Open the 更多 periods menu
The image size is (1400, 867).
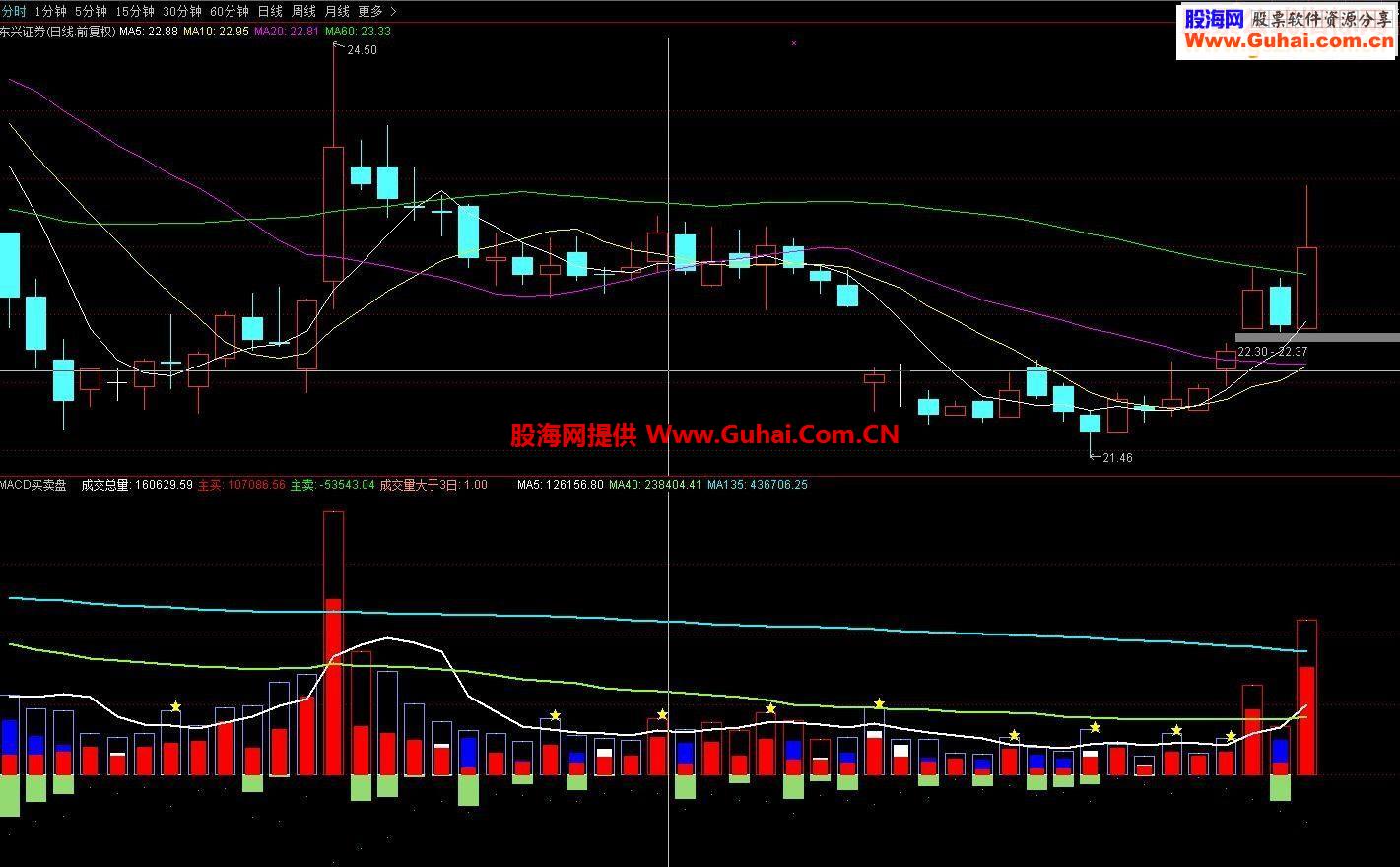[370, 11]
